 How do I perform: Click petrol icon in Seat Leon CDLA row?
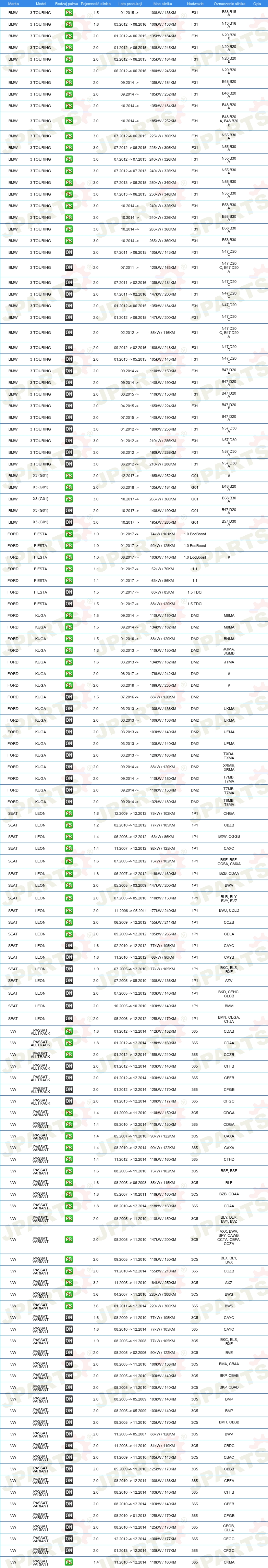tap(69, 934)
